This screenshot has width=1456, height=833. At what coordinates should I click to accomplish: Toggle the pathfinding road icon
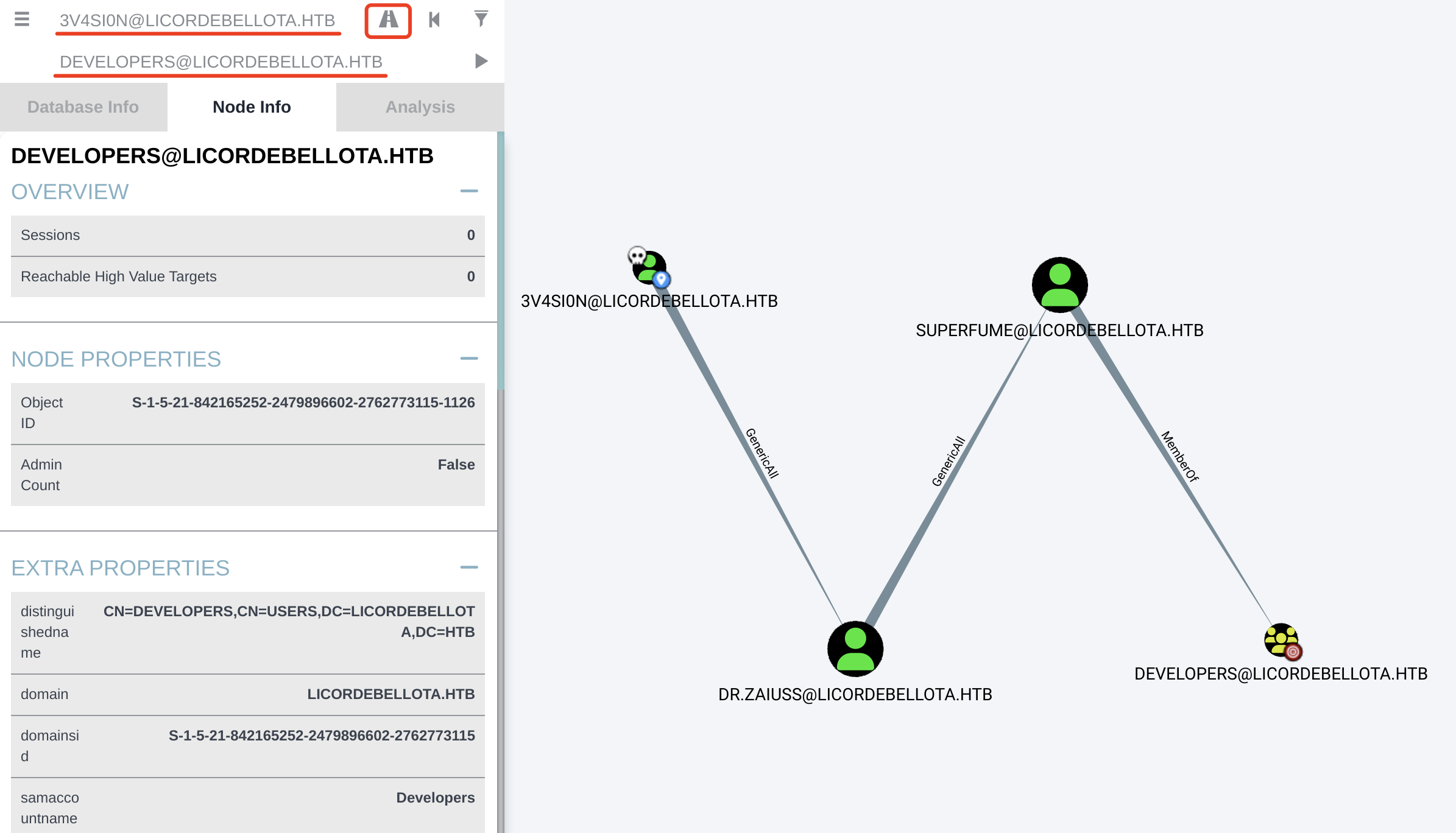click(x=388, y=21)
